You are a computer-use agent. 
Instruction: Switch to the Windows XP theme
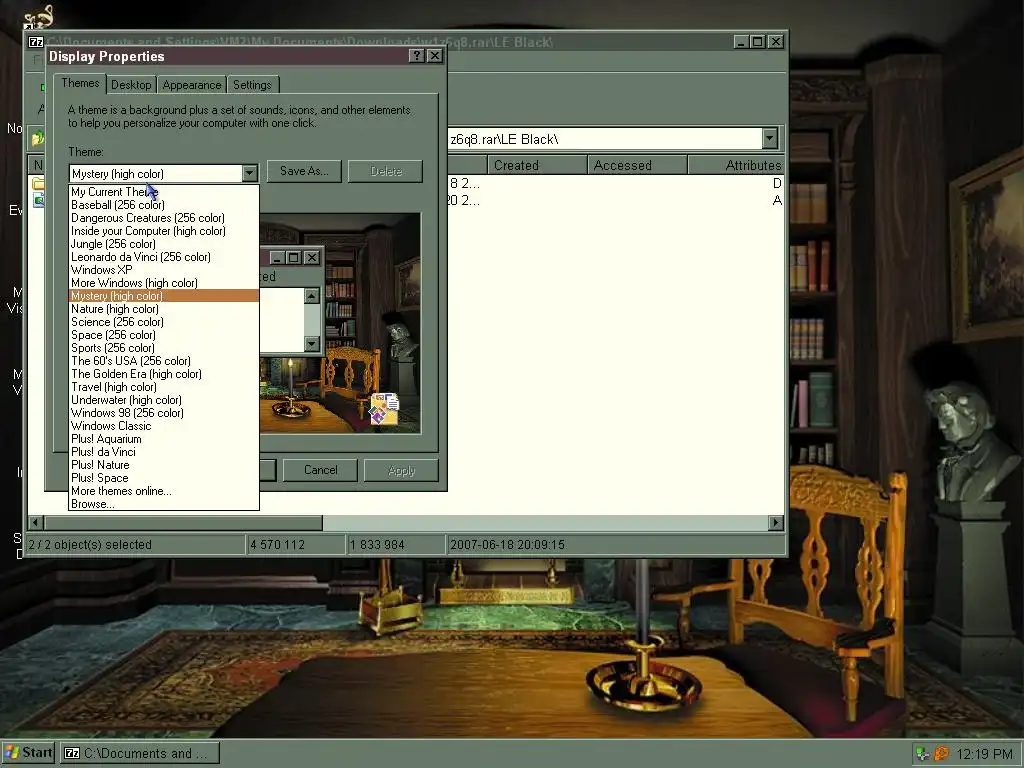164,270
